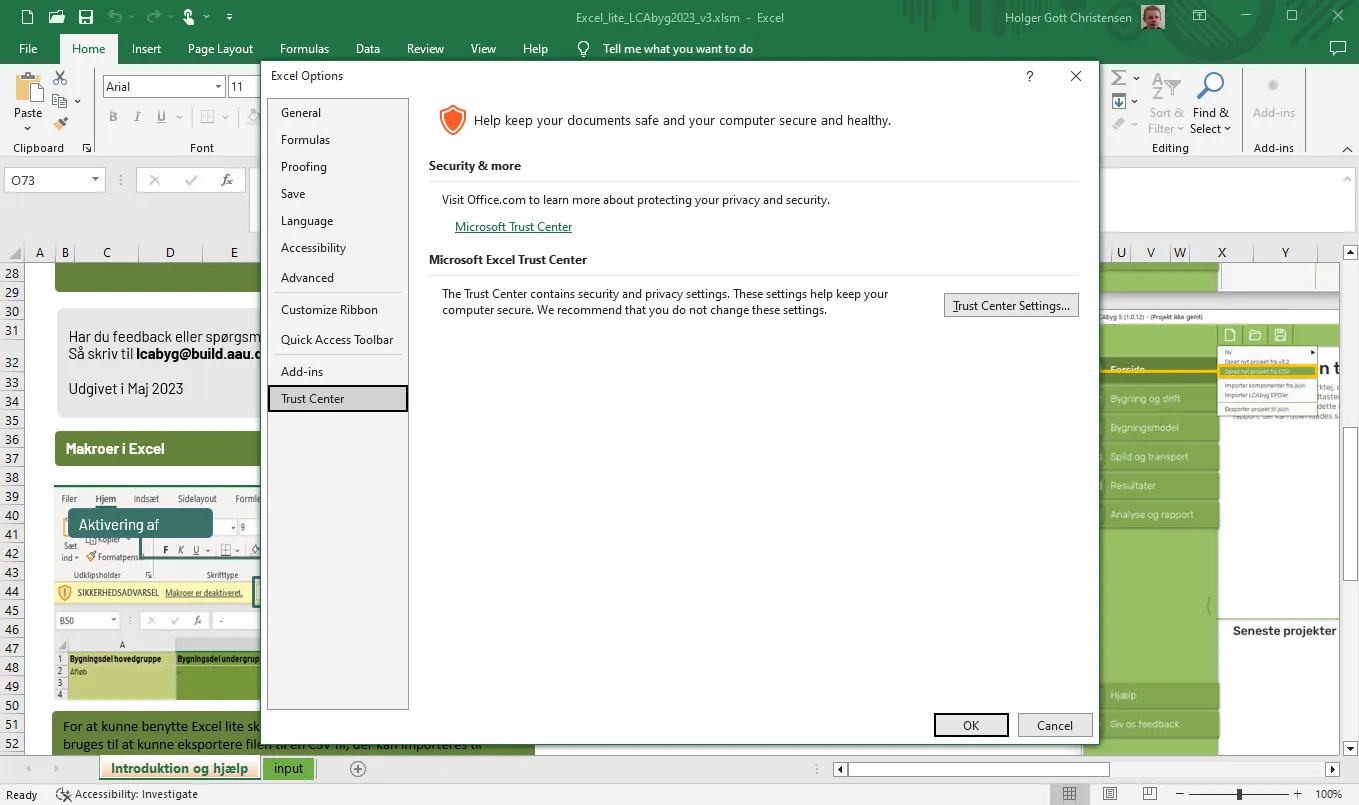Viewport: 1359px width, 805px height.
Task: Click the zoom slider in status bar
Action: coord(1239,794)
